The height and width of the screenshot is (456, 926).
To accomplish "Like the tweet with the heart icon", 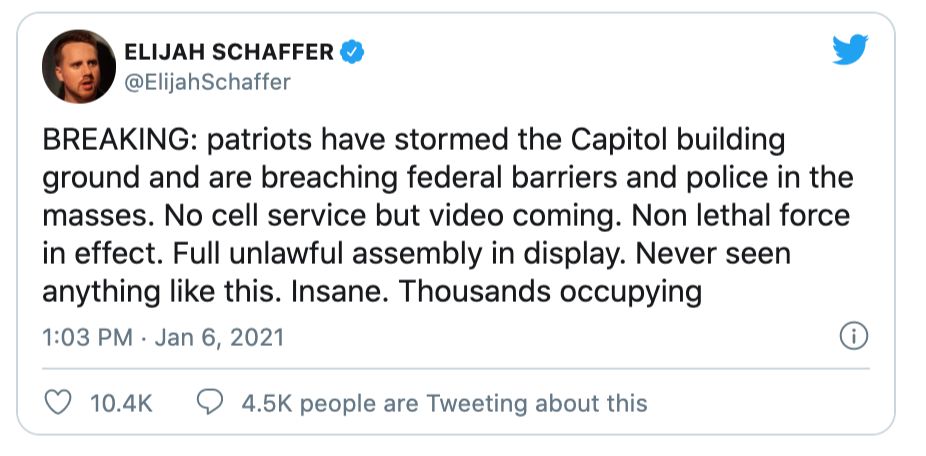I will pyautogui.click(x=60, y=403).
